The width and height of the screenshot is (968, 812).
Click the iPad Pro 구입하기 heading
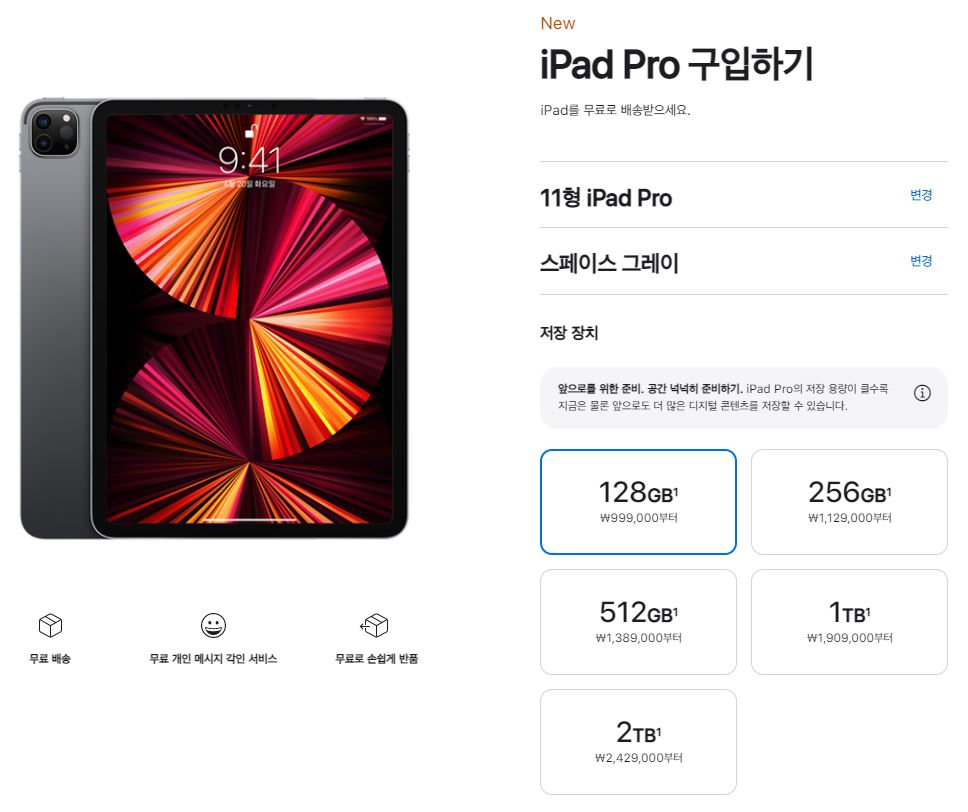tap(677, 64)
